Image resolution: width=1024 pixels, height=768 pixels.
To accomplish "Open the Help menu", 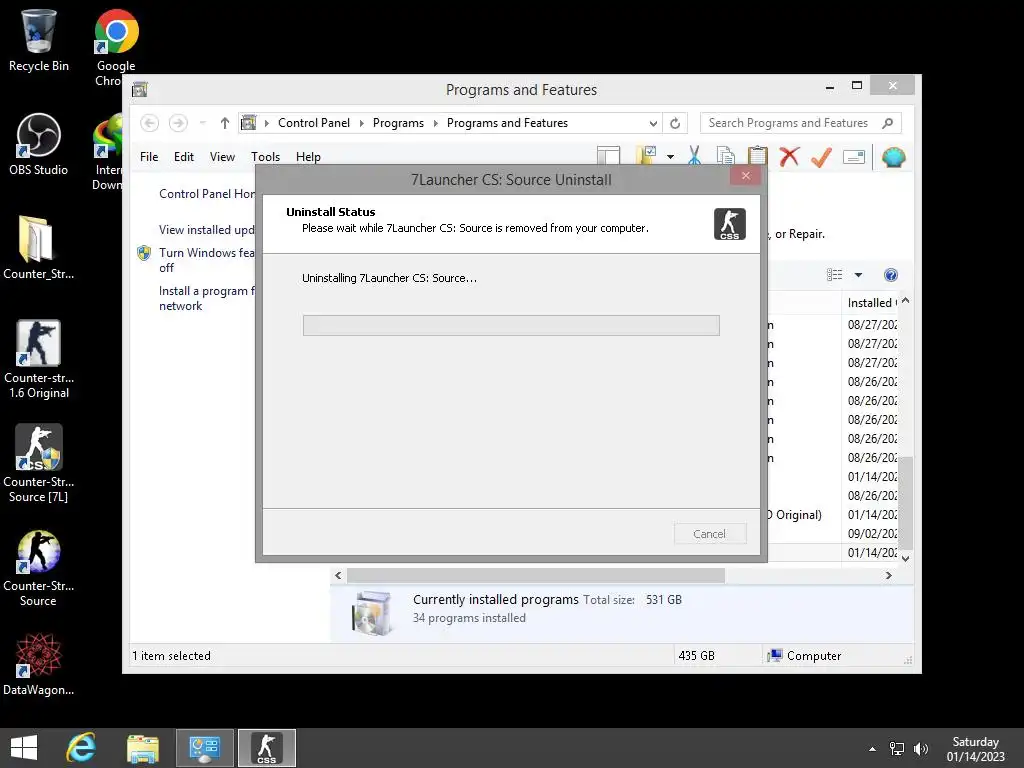I will pos(308,157).
